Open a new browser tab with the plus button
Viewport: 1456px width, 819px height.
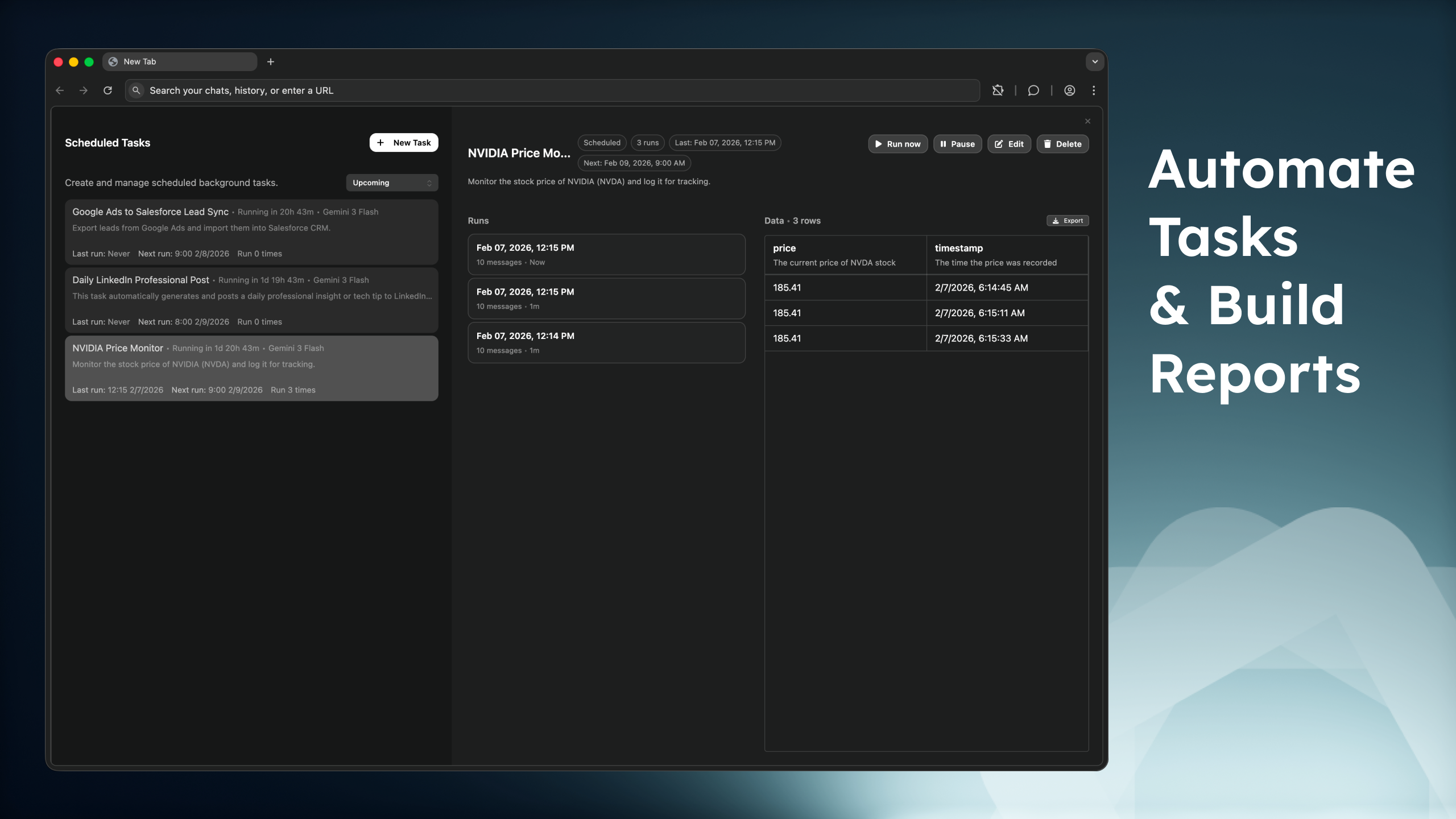pos(270,61)
